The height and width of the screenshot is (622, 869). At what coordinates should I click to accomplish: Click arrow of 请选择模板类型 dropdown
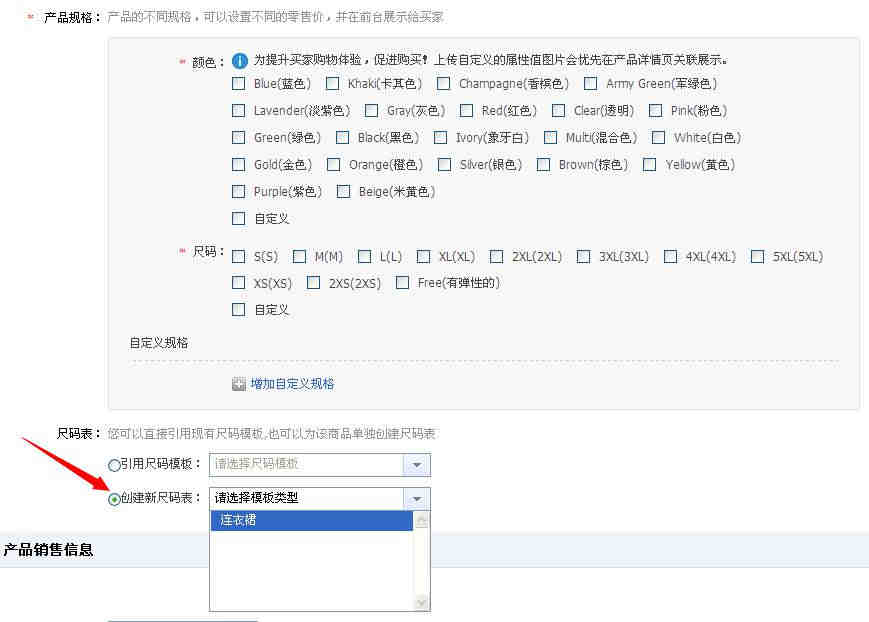(417, 499)
